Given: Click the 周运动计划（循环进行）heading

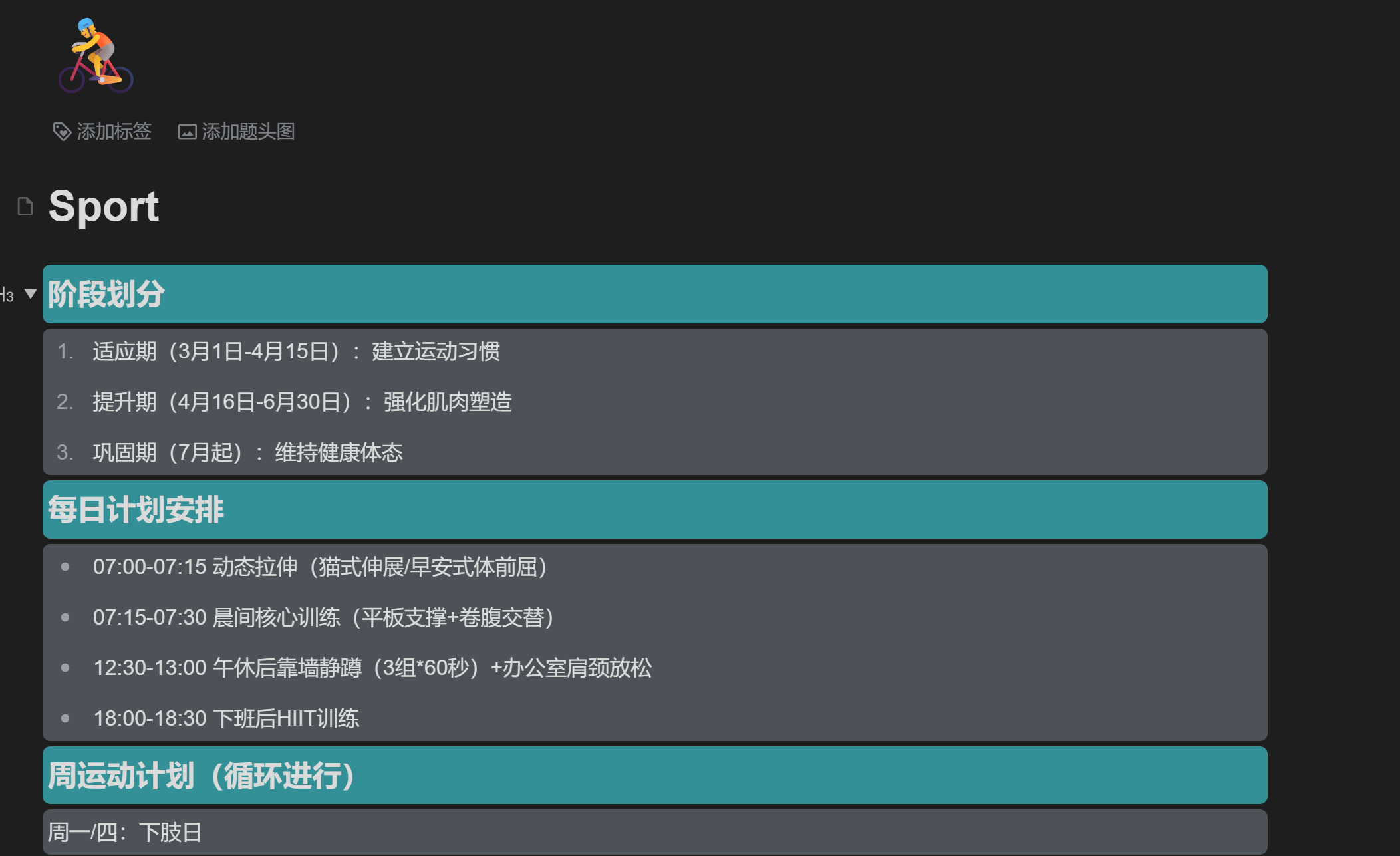Looking at the screenshot, I should coord(201,776).
